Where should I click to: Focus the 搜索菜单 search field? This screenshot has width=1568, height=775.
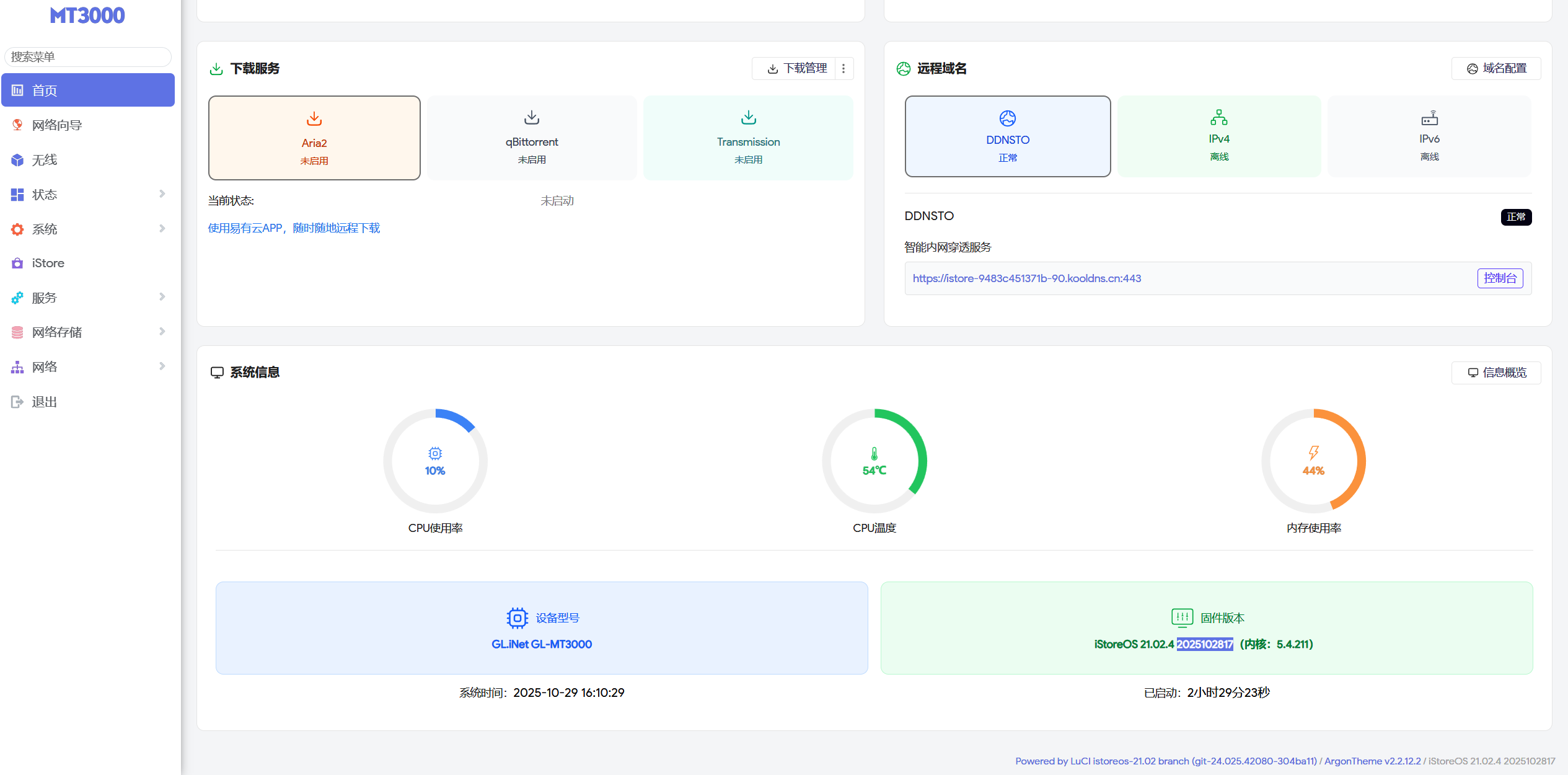coord(88,57)
